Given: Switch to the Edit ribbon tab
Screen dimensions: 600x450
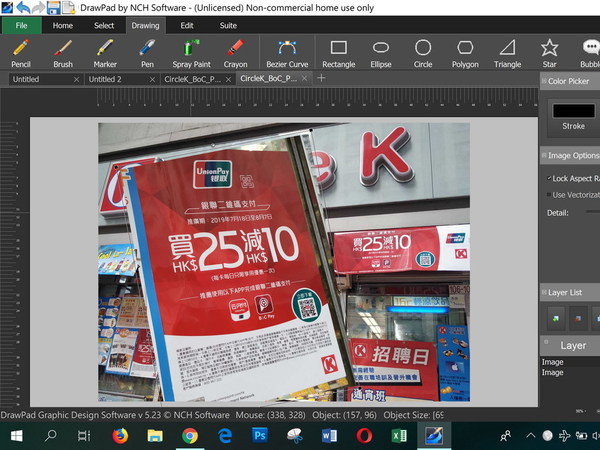Looking at the screenshot, I should click(187, 26).
